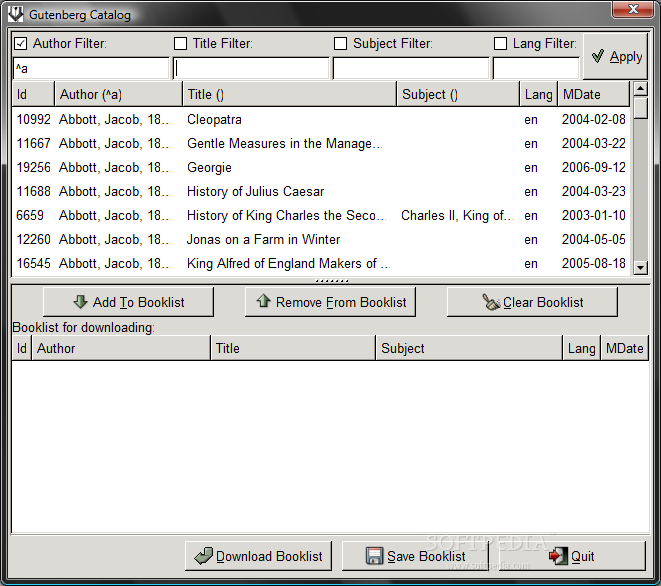Focus the Subject Filter text field

pyautogui.click(x=411, y=68)
